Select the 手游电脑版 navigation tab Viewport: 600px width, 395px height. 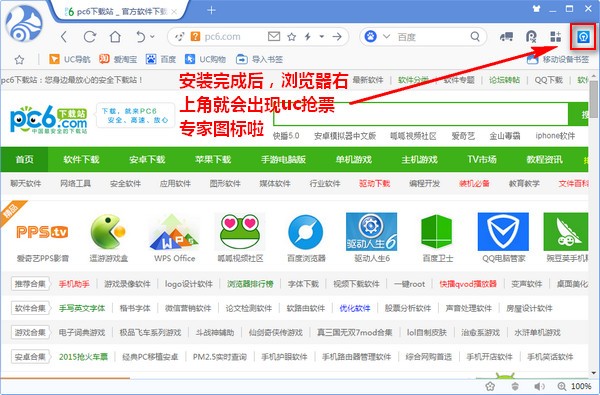284,159
